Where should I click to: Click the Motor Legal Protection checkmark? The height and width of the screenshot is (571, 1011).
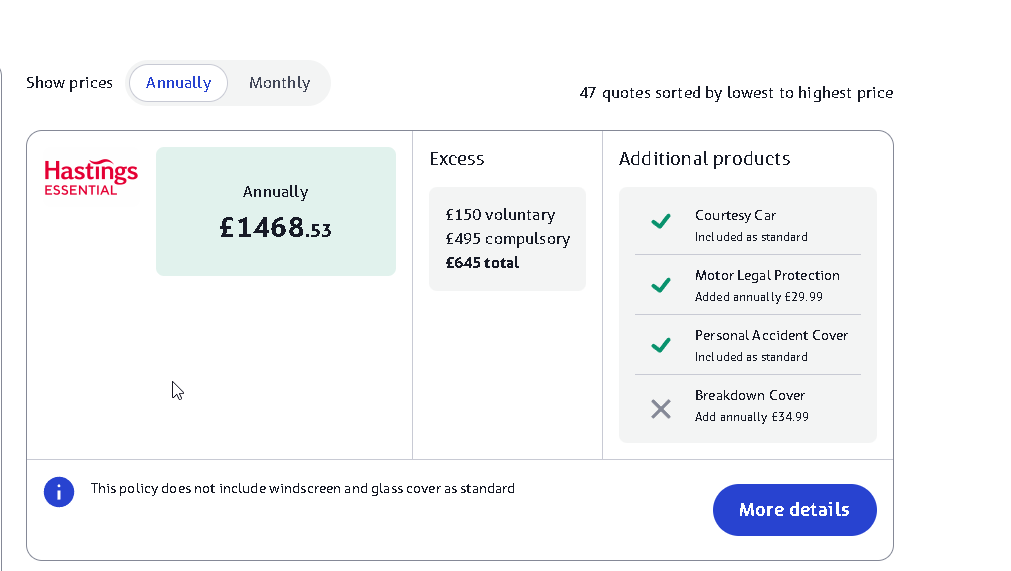click(x=660, y=285)
